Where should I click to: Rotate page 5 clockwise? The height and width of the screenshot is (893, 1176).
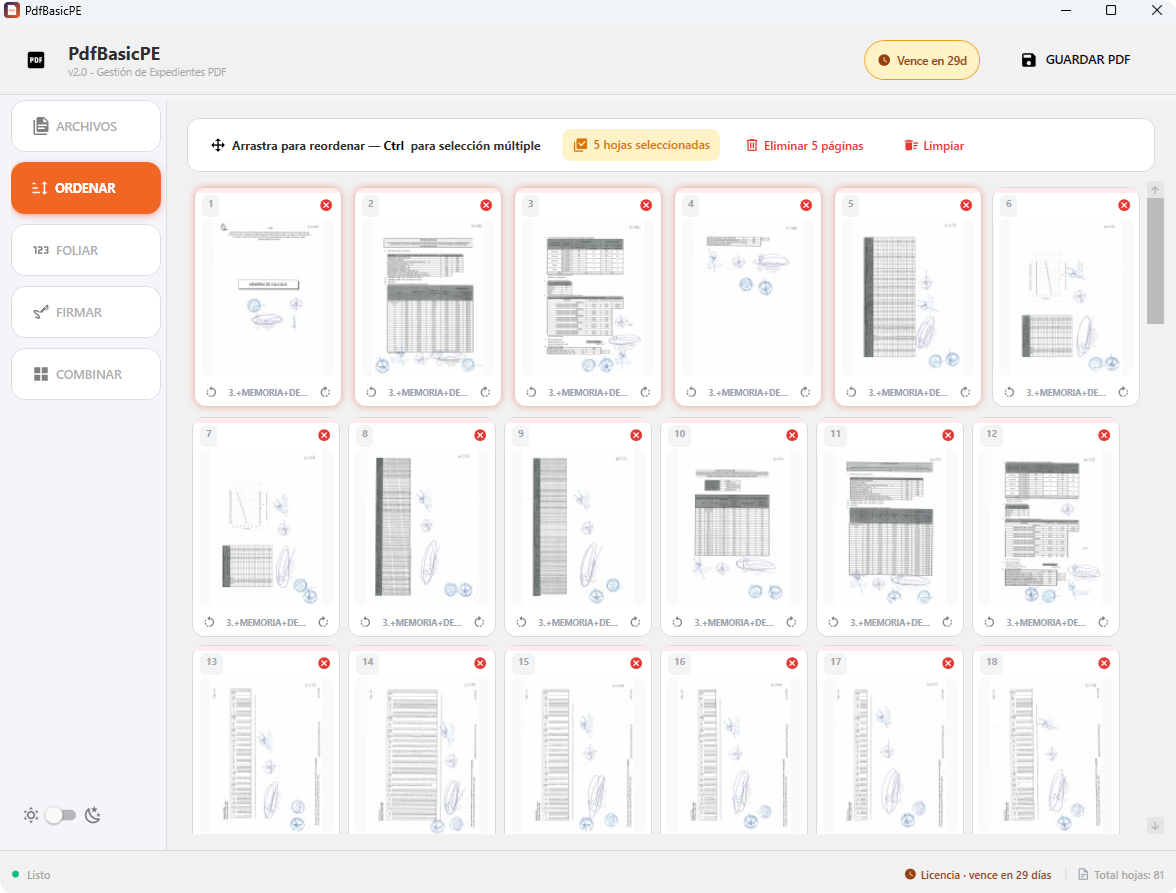(965, 392)
